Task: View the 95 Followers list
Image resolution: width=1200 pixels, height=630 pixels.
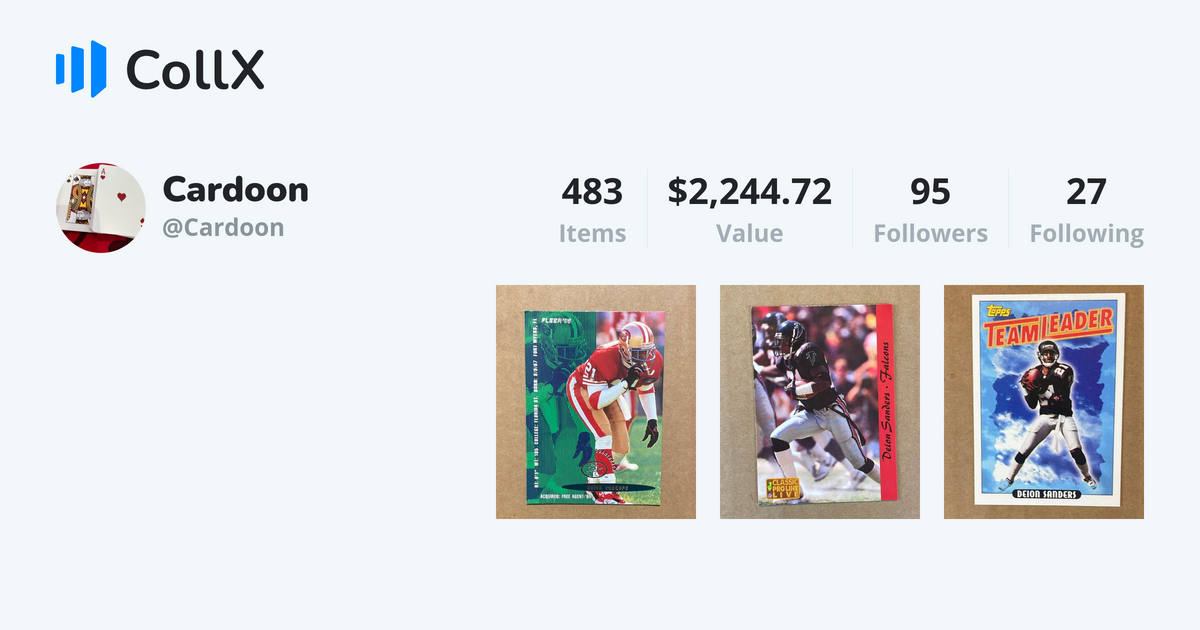Action: (x=930, y=191)
